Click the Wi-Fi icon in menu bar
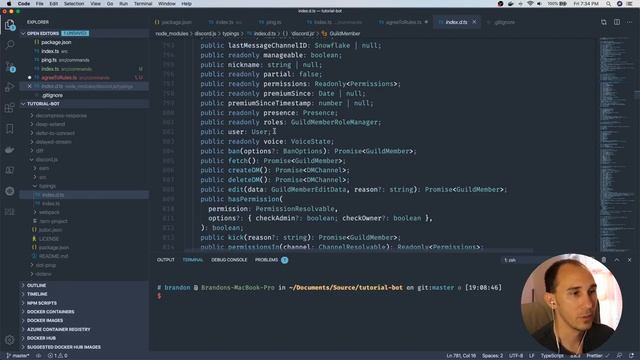 pos(530,4)
